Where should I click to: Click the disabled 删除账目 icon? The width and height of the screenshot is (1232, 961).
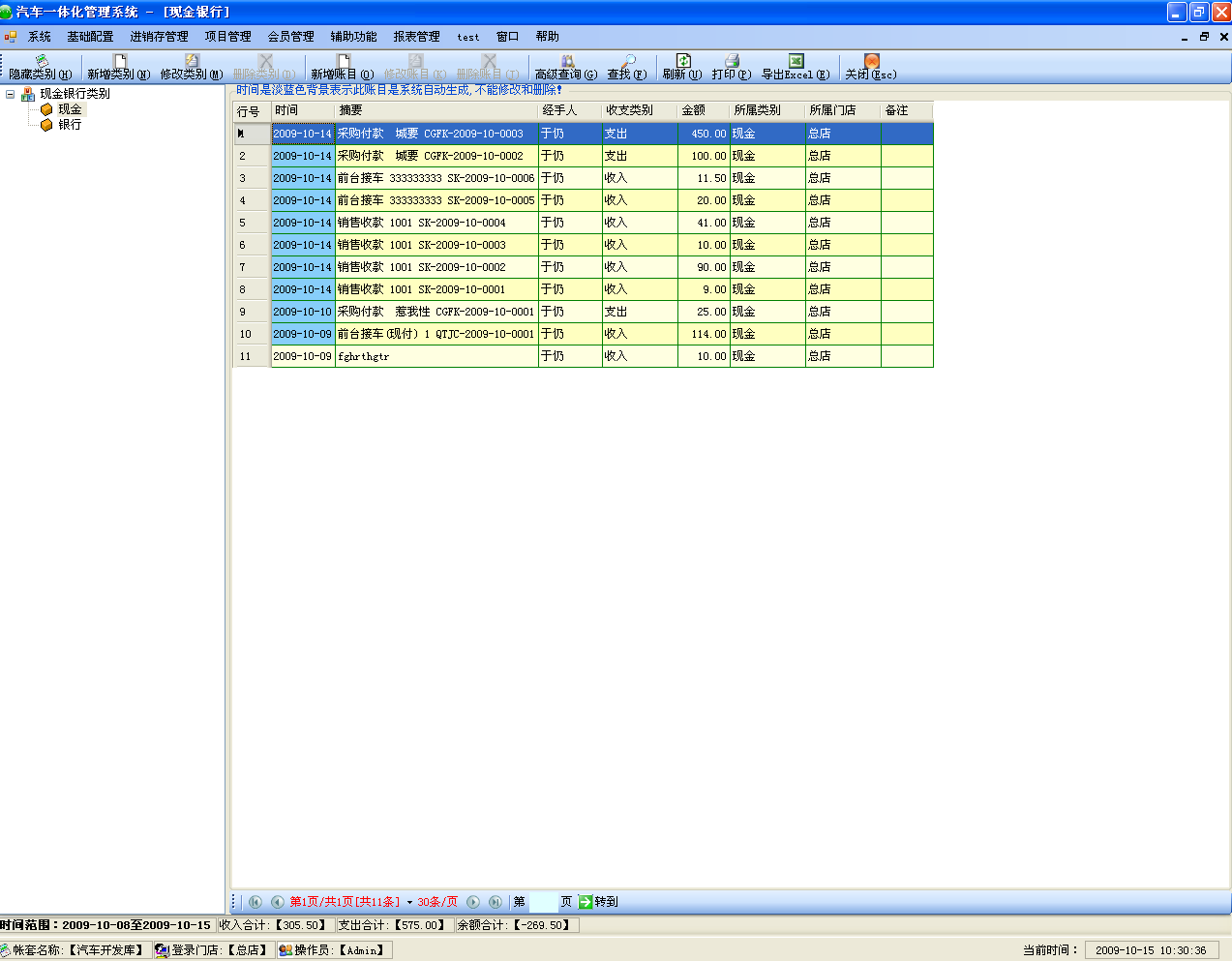click(489, 61)
